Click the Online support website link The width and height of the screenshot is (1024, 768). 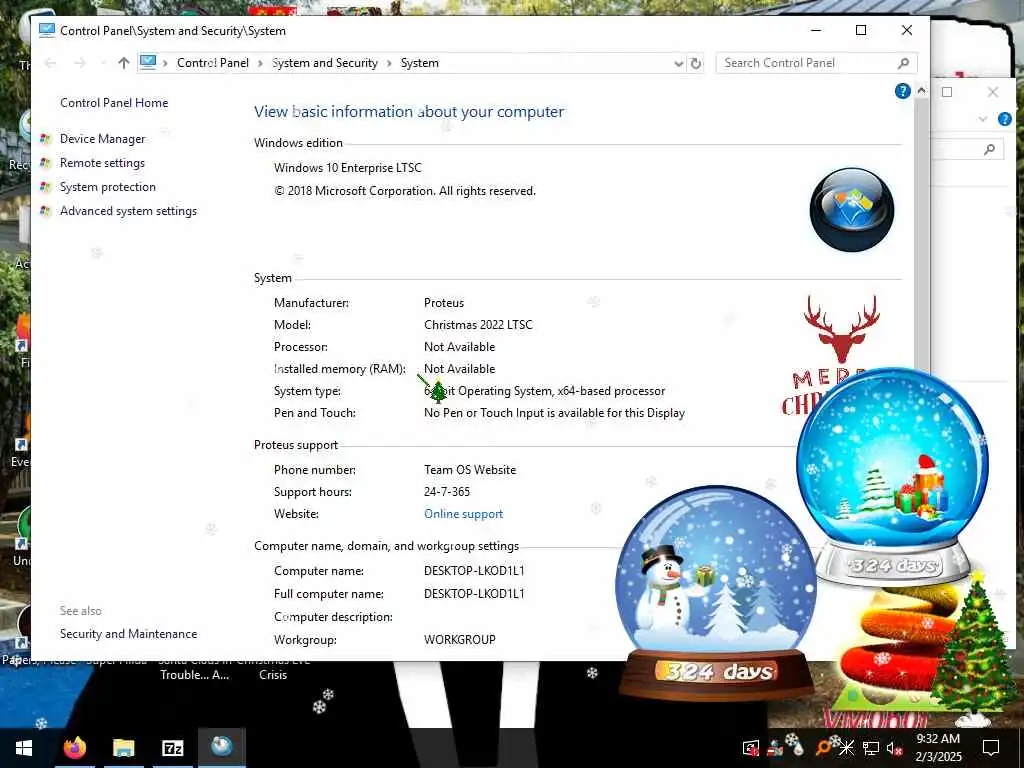pos(464,514)
